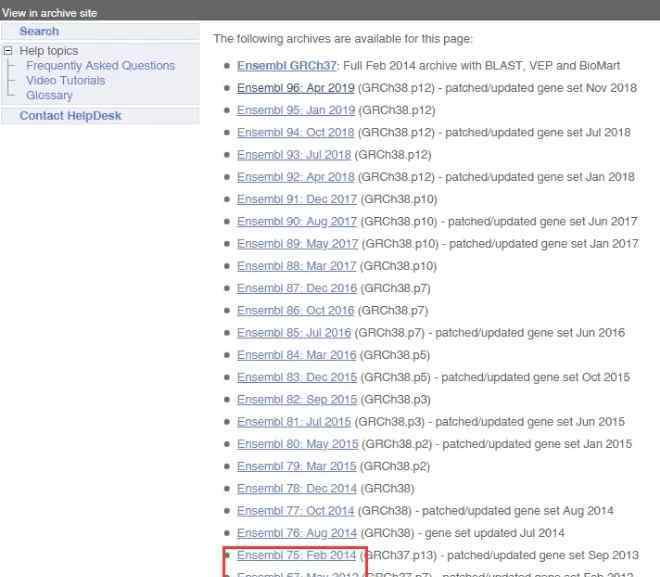The height and width of the screenshot is (577, 660).
Task: Click 'patched/updated gene set Jan 2018' text
Action: [x=540, y=177]
